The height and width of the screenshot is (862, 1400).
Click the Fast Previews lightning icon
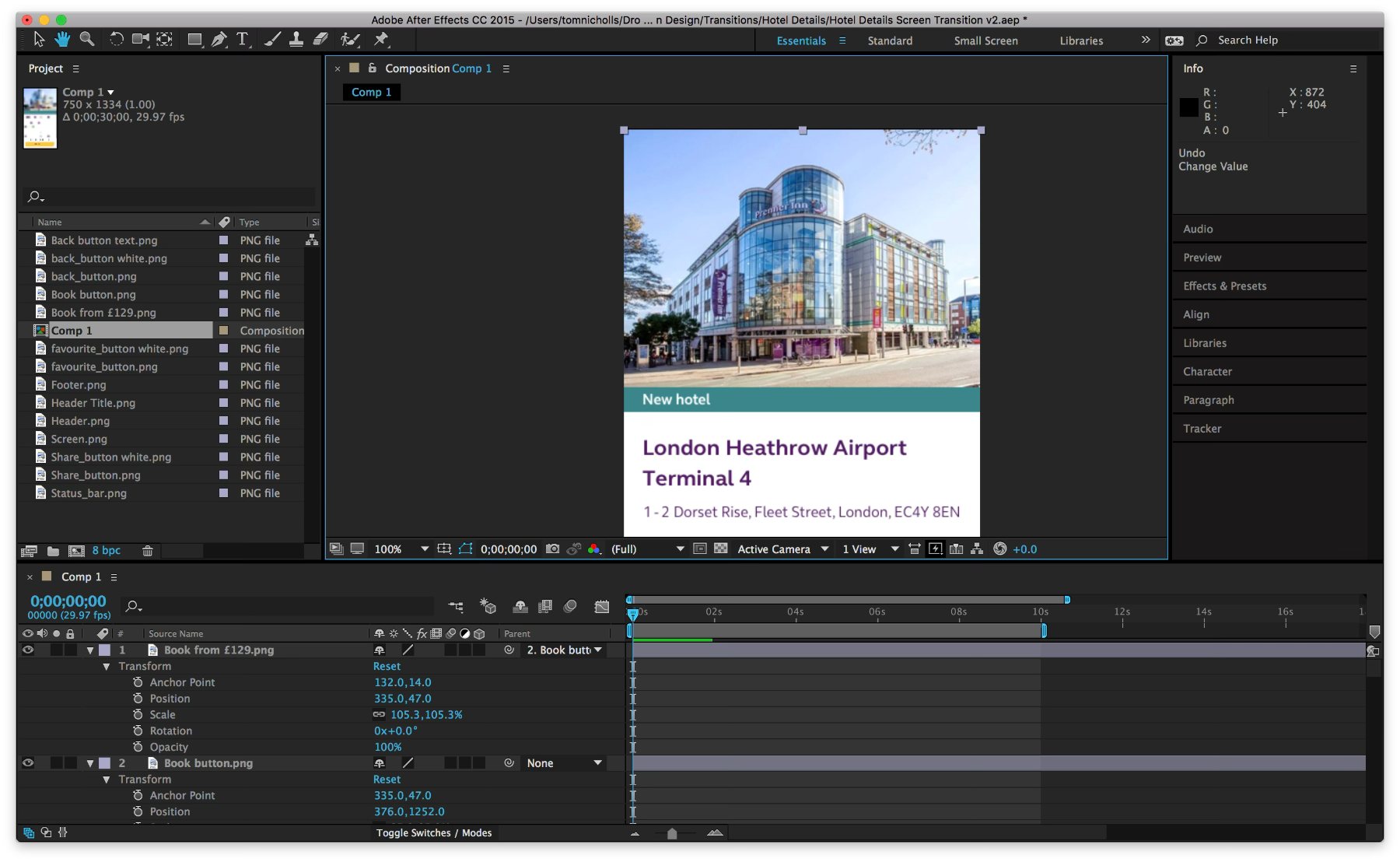pos(936,549)
